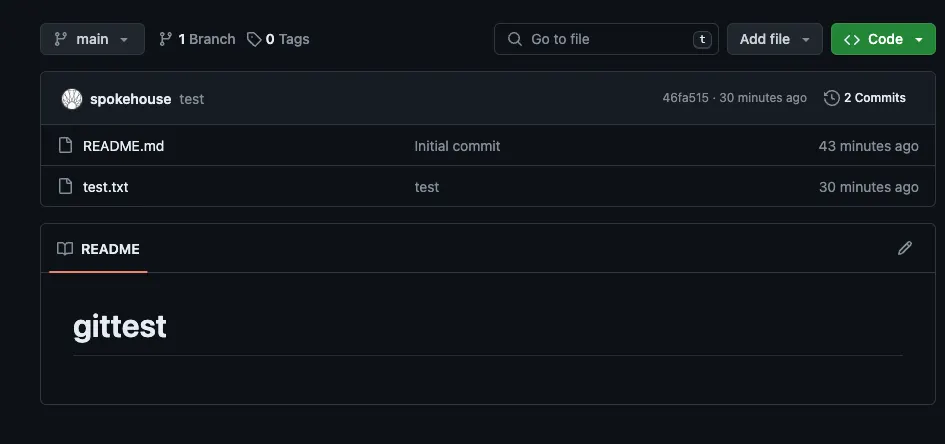Click the test.txt file icon
This screenshot has height=444, width=945.
[66, 187]
